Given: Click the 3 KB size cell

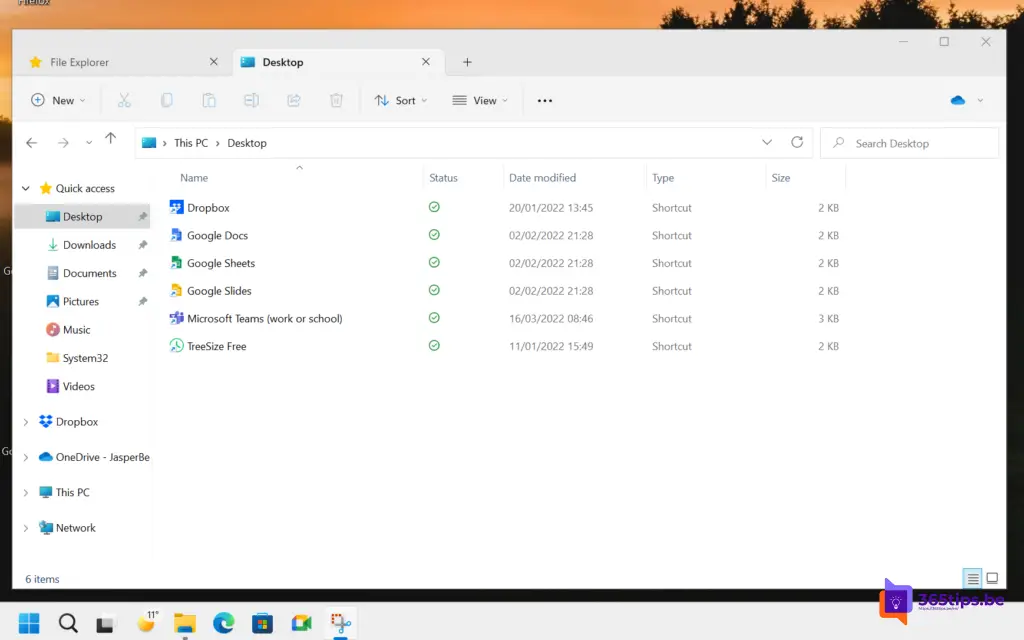Looking at the screenshot, I should click(828, 319).
